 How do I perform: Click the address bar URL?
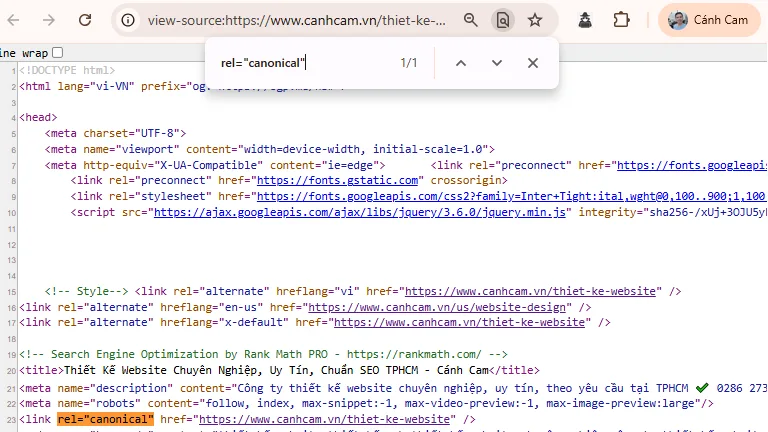[297, 21]
